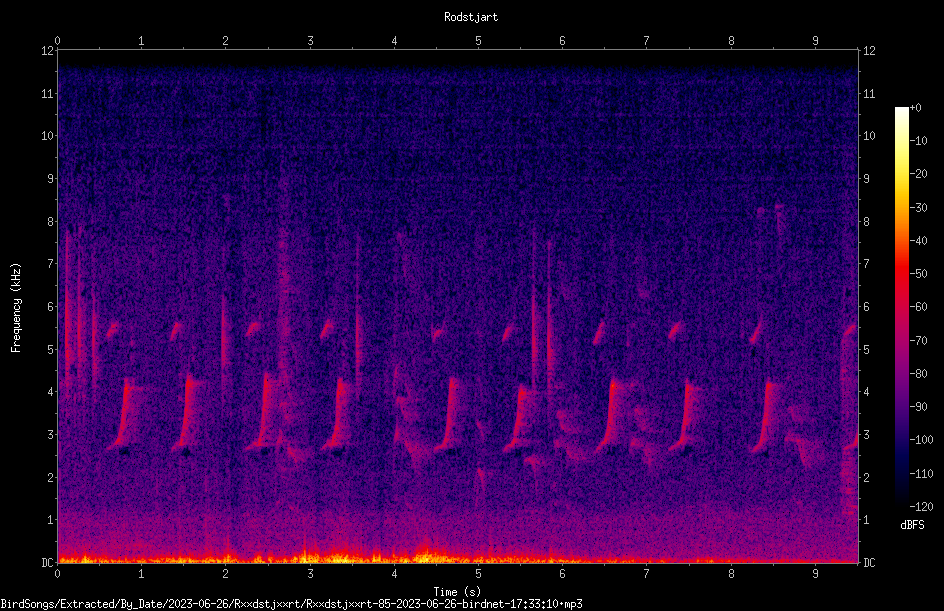The width and height of the screenshot is (944, 611).
Task: Click the "4" second tick on the top time axis
Action: [x=394, y=41]
